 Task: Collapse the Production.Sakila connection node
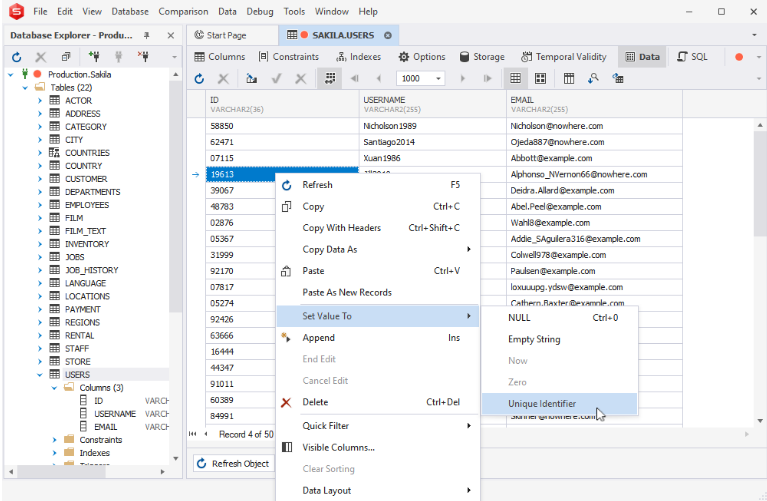point(11,74)
